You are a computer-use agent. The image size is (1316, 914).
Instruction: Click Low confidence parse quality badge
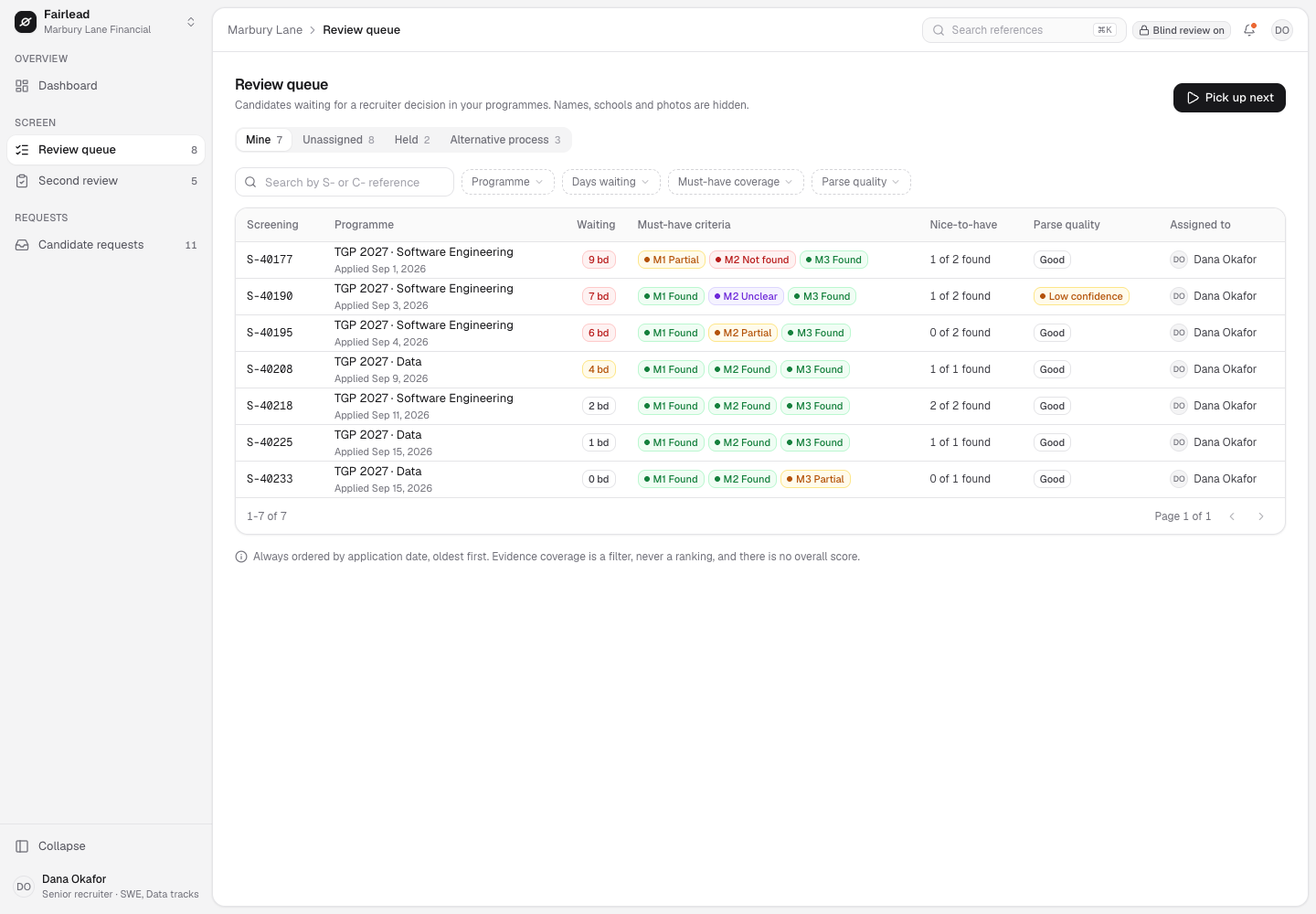click(x=1082, y=296)
